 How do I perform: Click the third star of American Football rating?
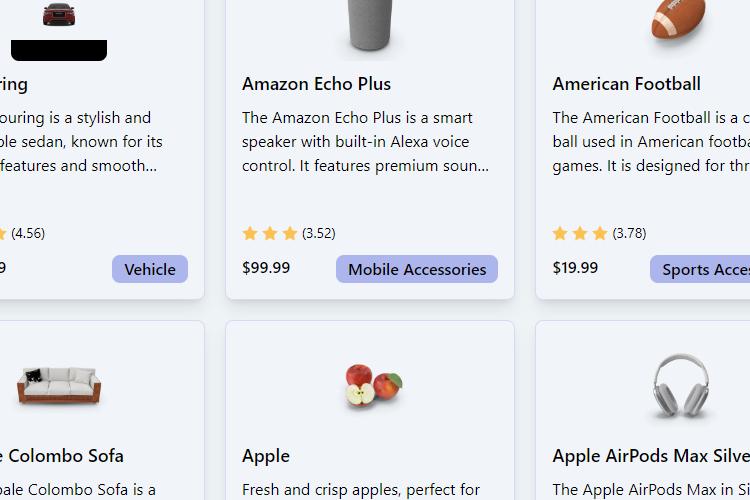(x=599, y=233)
